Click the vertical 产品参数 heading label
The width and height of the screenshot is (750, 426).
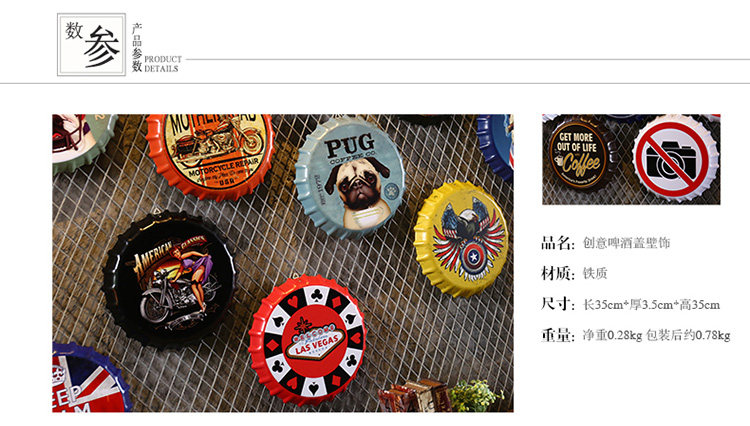coord(137,47)
